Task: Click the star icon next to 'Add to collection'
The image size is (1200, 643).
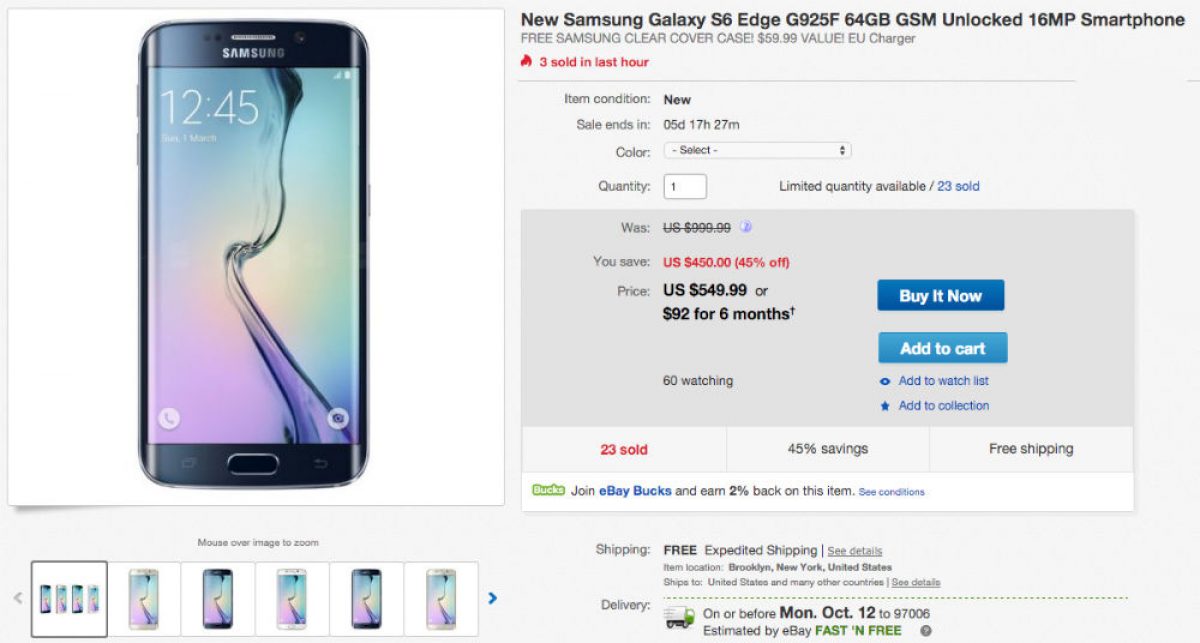Action: pyautogui.click(x=884, y=406)
